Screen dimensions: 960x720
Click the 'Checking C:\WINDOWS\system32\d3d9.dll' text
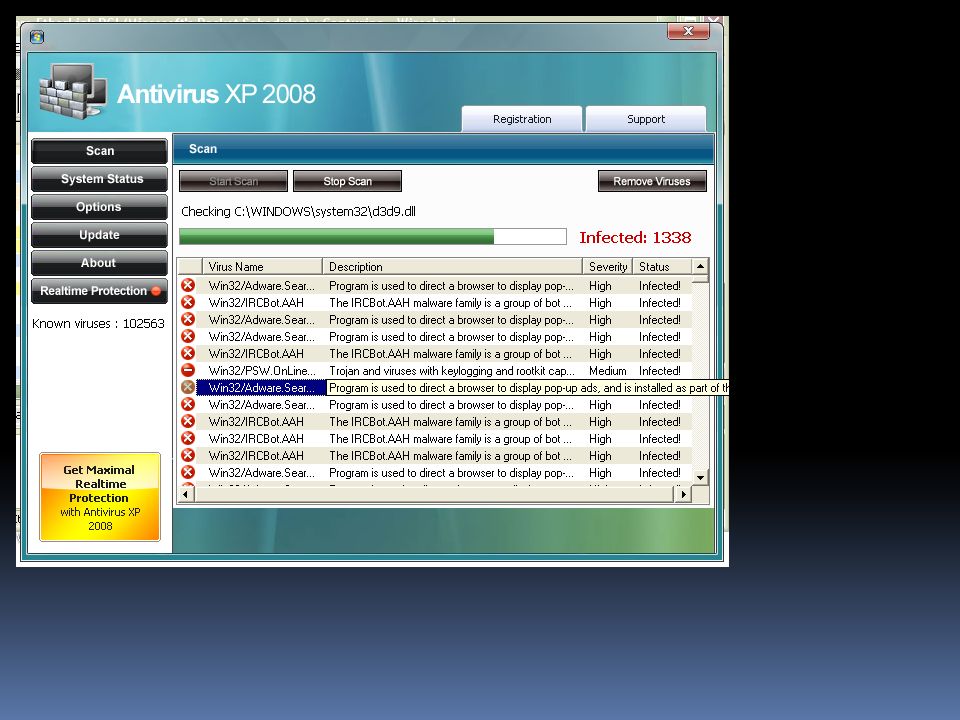[298, 212]
